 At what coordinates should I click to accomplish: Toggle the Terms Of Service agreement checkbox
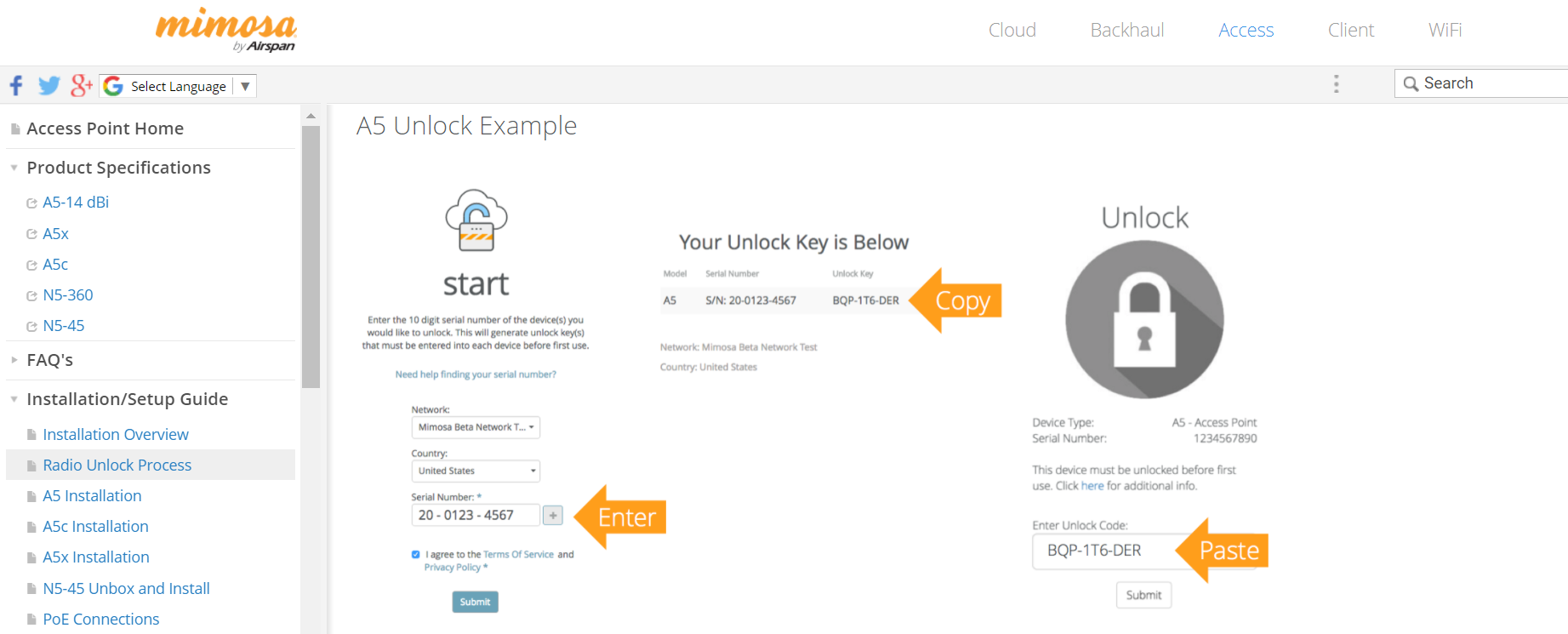click(416, 554)
